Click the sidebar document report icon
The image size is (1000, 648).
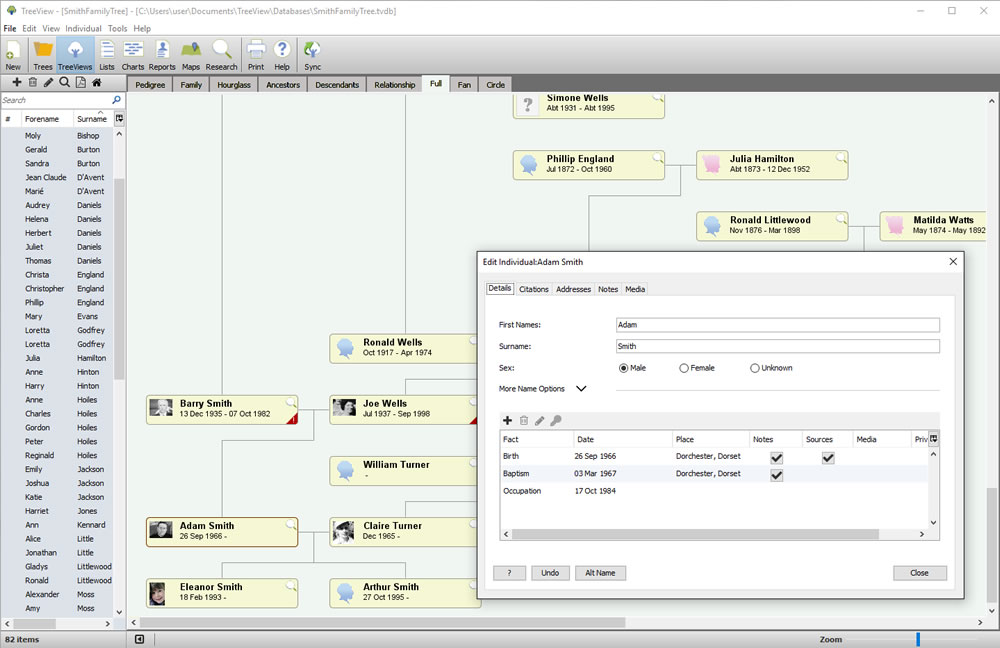[80, 82]
